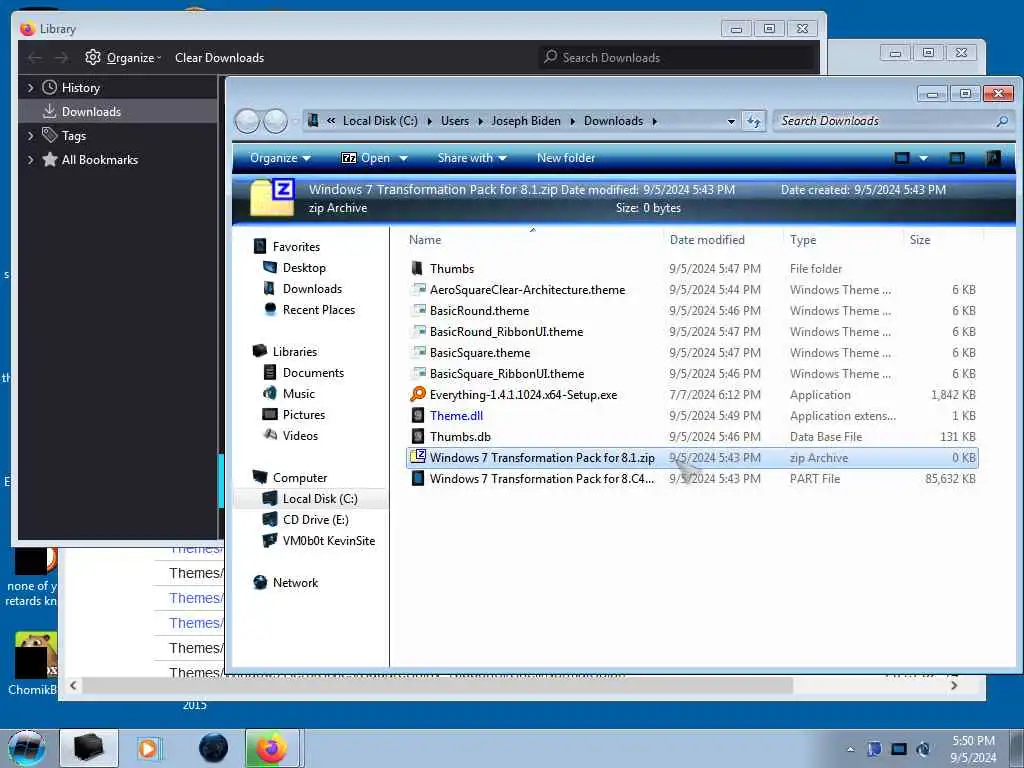Click the Library window's Search Downloads field
The image size is (1024, 768).
tap(678, 57)
